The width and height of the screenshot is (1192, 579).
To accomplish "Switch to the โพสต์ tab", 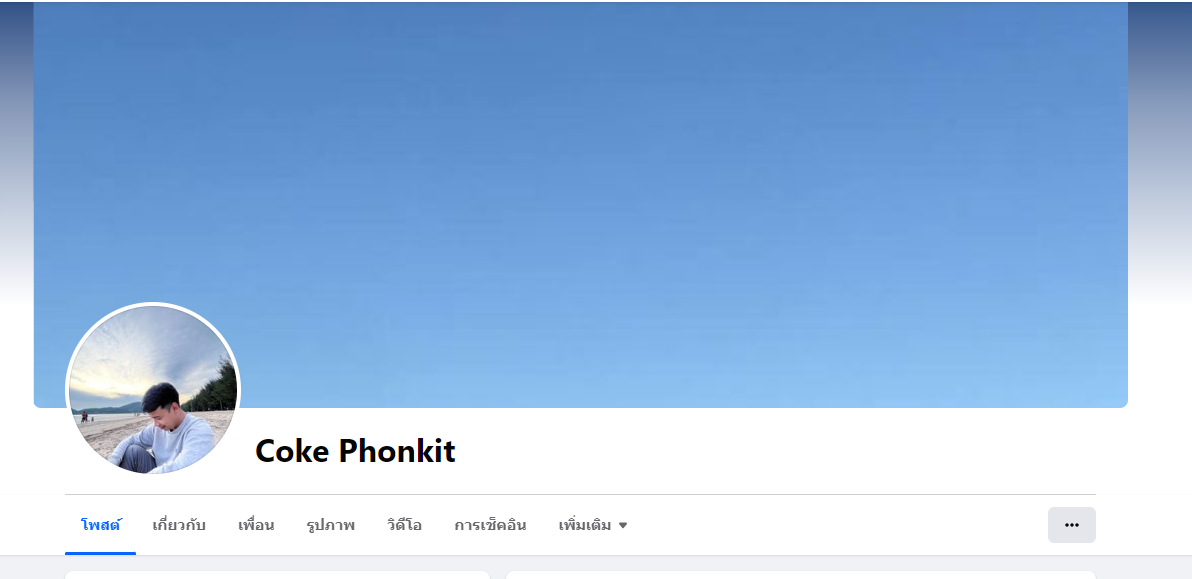I will (x=101, y=525).
